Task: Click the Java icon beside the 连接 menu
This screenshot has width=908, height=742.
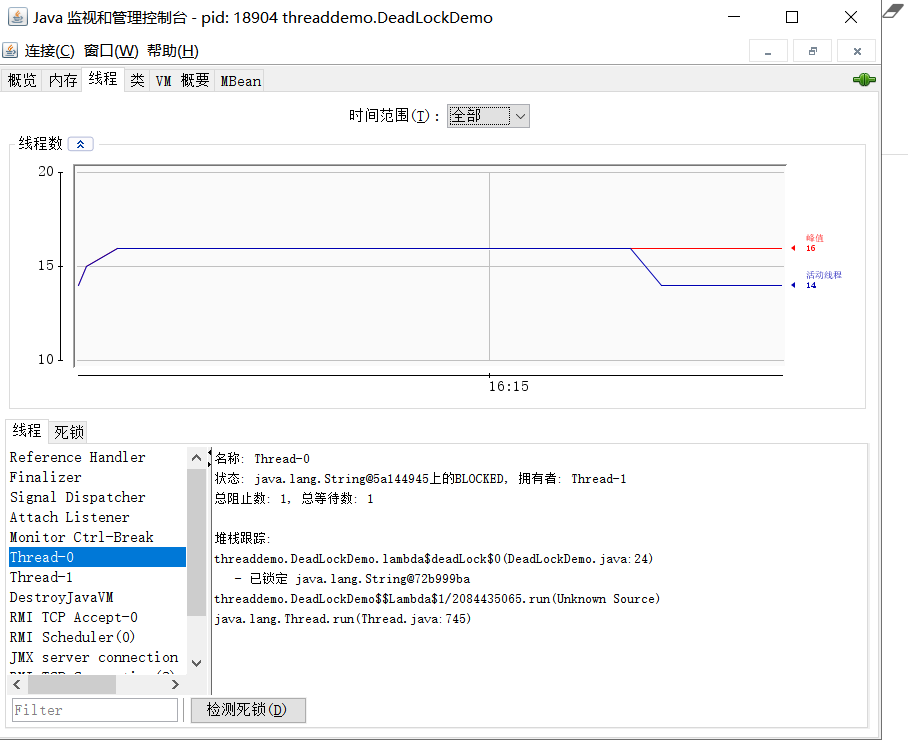Action: click(10, 50)
